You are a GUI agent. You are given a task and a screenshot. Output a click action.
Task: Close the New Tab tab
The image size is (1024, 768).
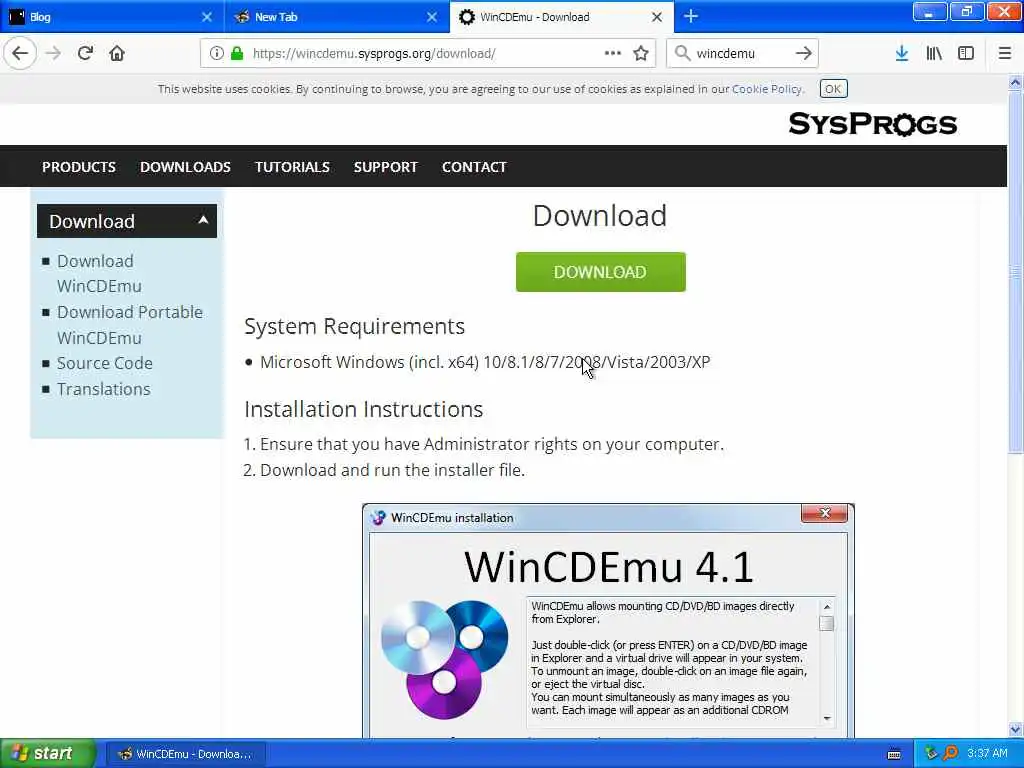click(x=432, y=17)
